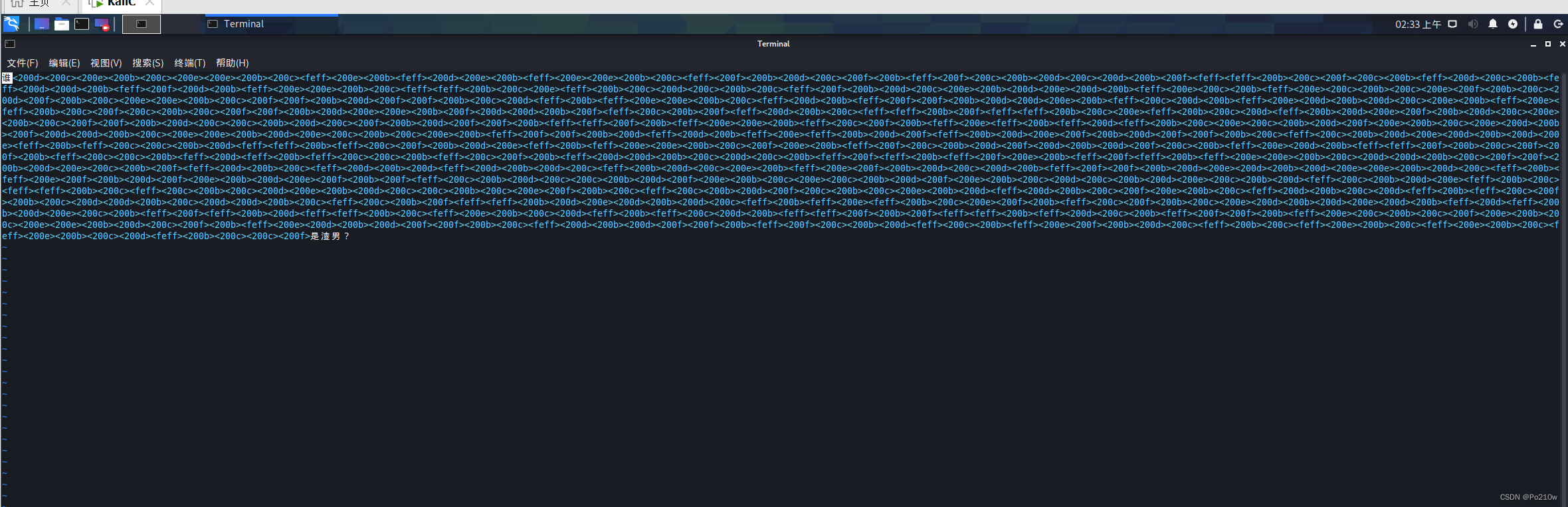The image size is (1568, 507).
Task: Click the network connection tray icon
Action: click(x=1452, y=24)
